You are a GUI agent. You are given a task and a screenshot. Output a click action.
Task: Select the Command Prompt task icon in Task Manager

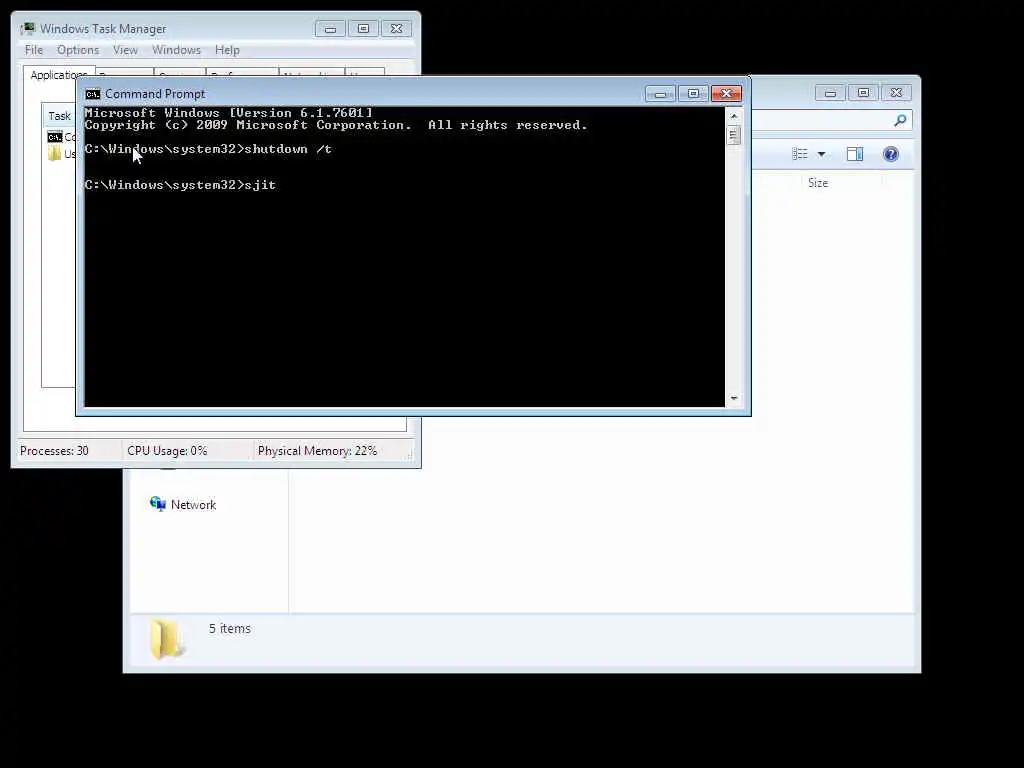(55, 137)
